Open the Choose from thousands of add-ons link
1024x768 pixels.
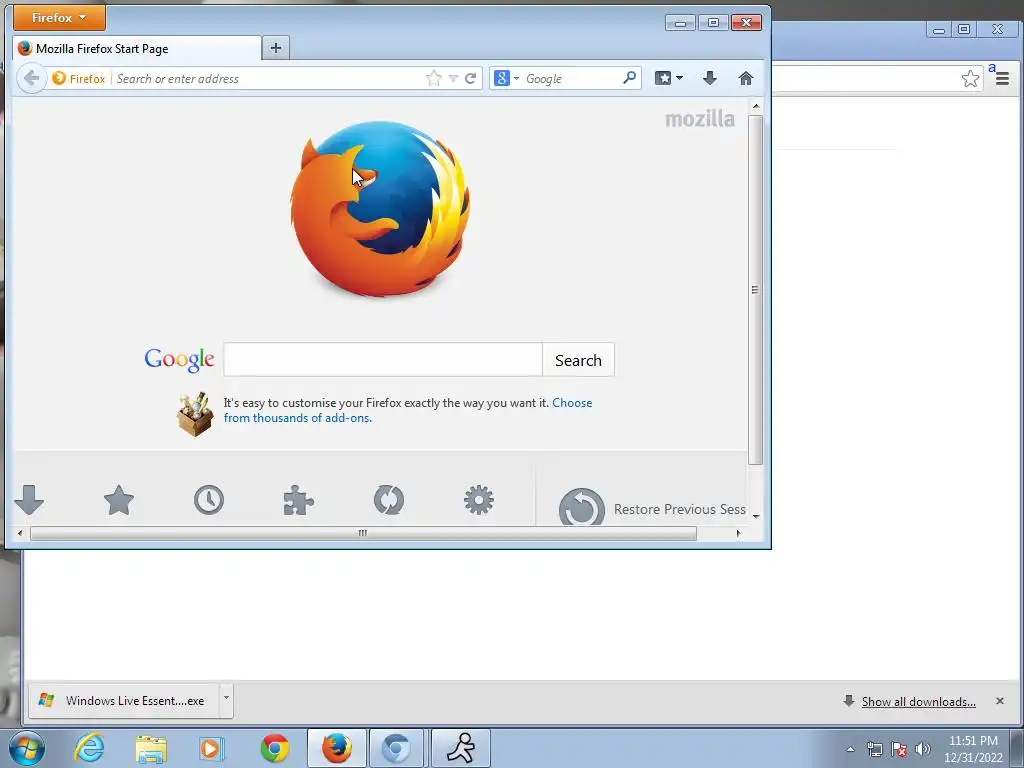408,410
